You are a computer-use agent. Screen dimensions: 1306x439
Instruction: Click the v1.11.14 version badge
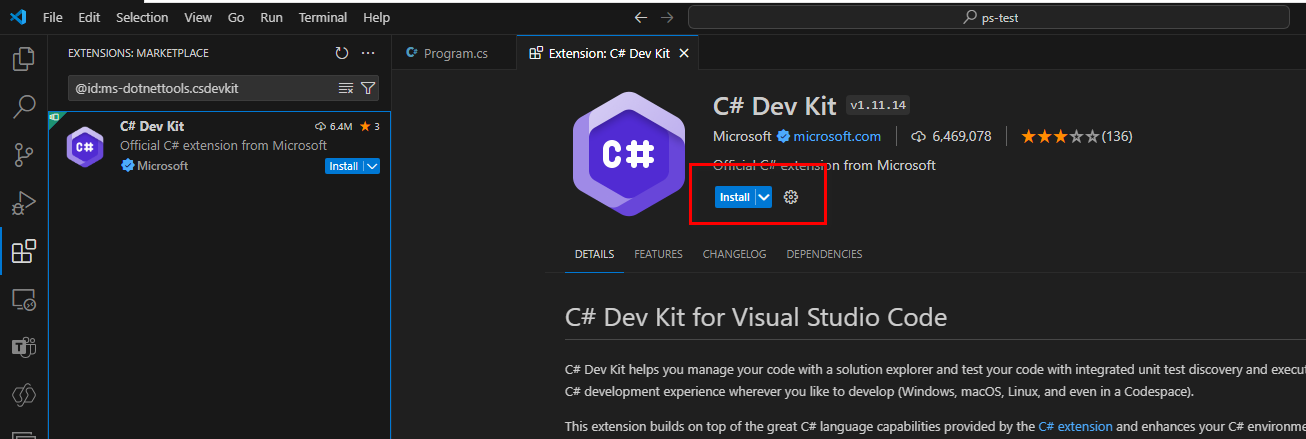tap(878, 105)
